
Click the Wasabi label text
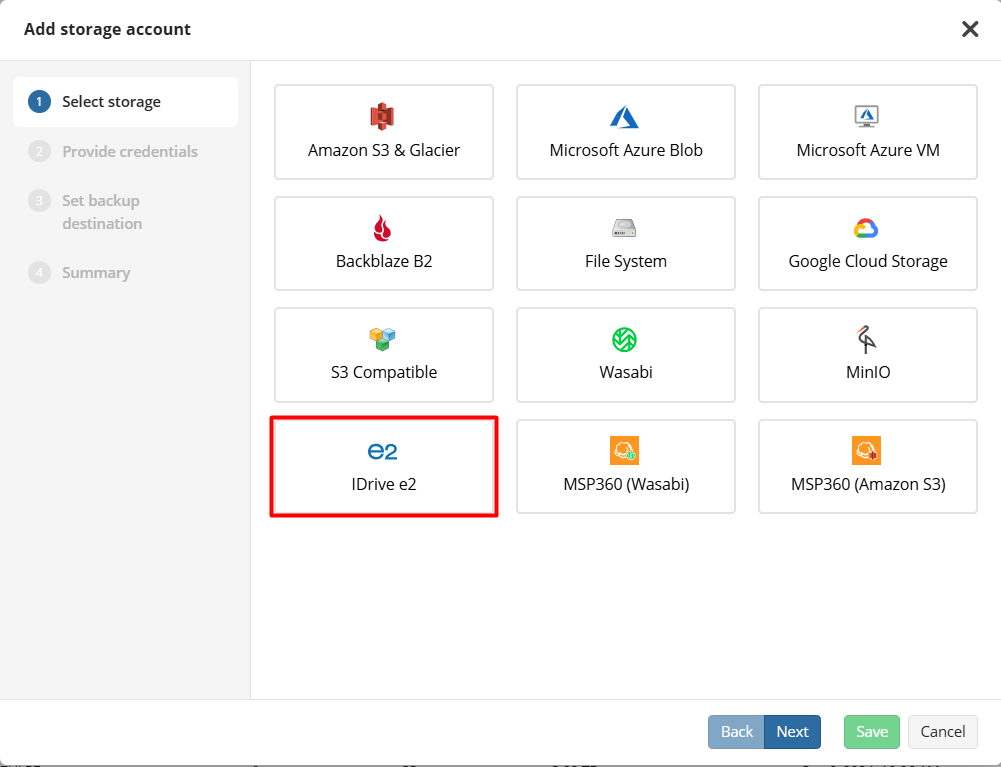click(x=626, y=372)
